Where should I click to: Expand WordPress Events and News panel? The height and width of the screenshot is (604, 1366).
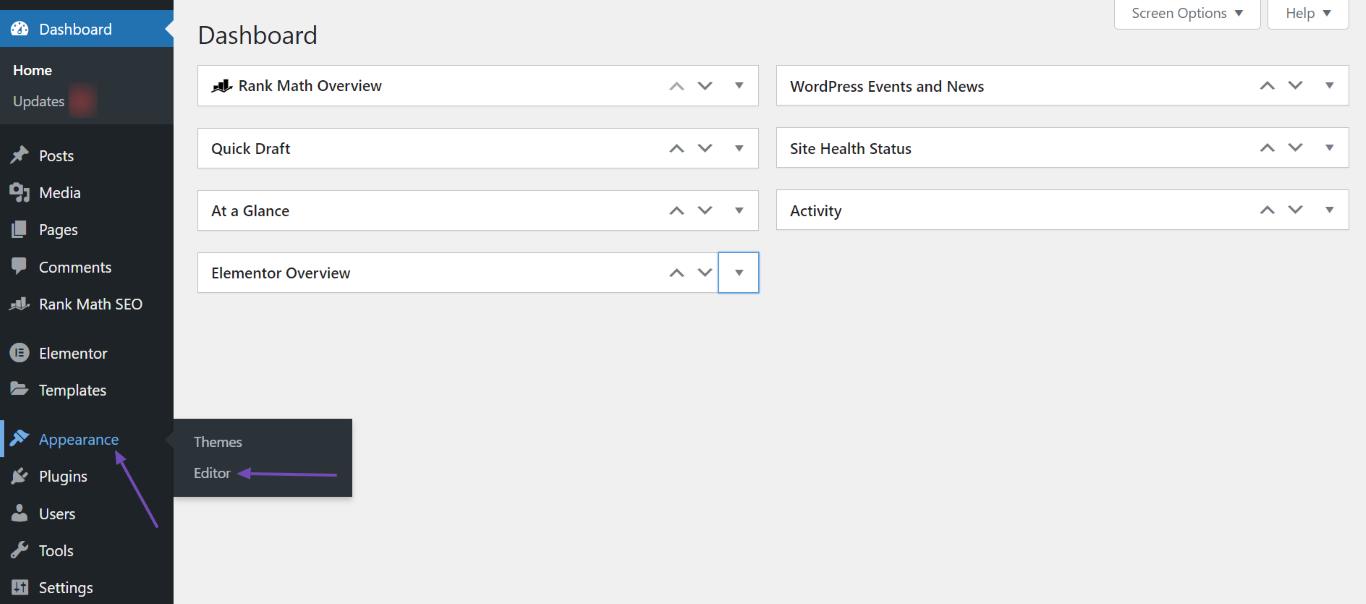point(1329,86)
